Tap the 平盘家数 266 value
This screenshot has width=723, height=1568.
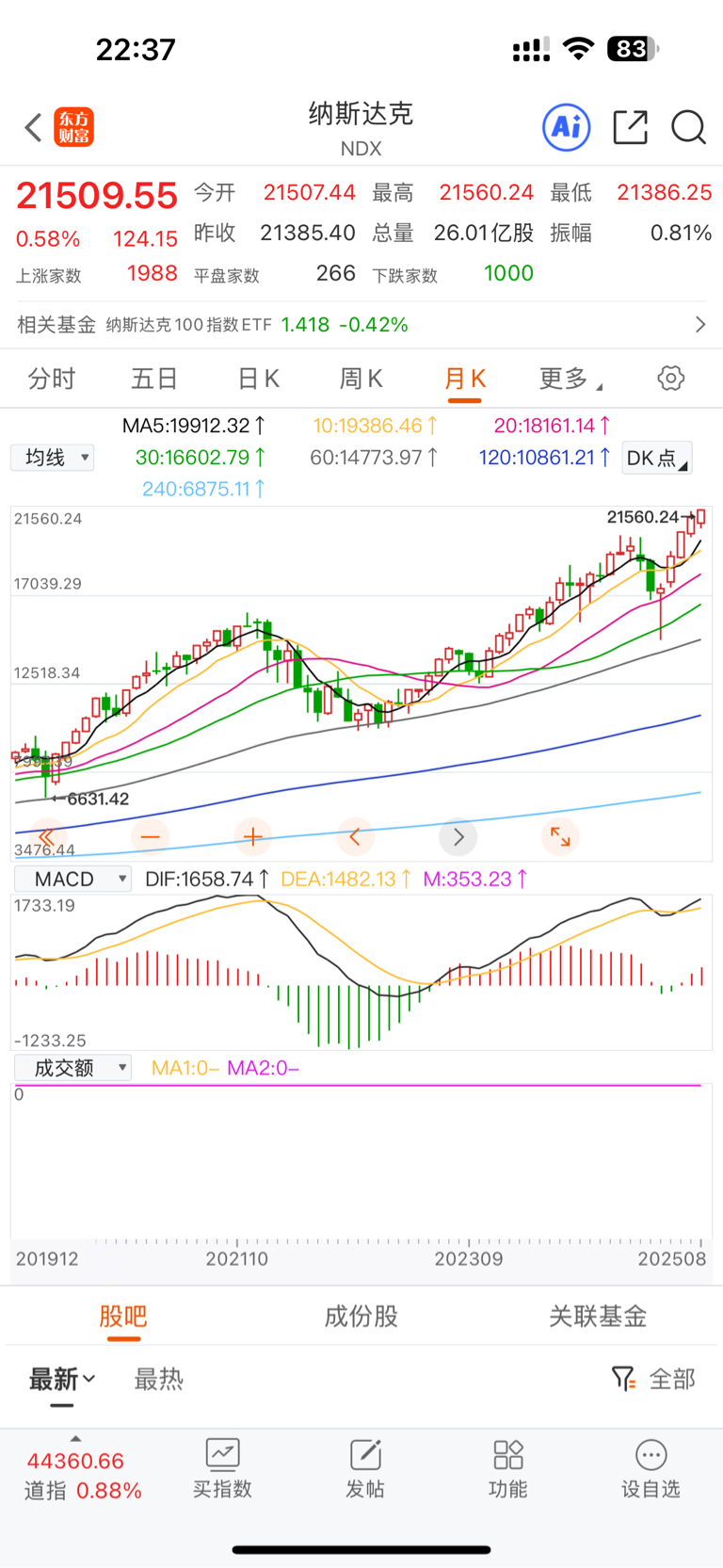pos(274,274)
